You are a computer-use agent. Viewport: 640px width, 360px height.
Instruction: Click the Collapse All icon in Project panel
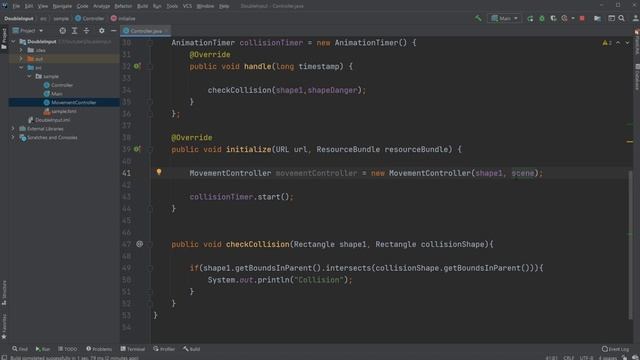click(87, 31)
